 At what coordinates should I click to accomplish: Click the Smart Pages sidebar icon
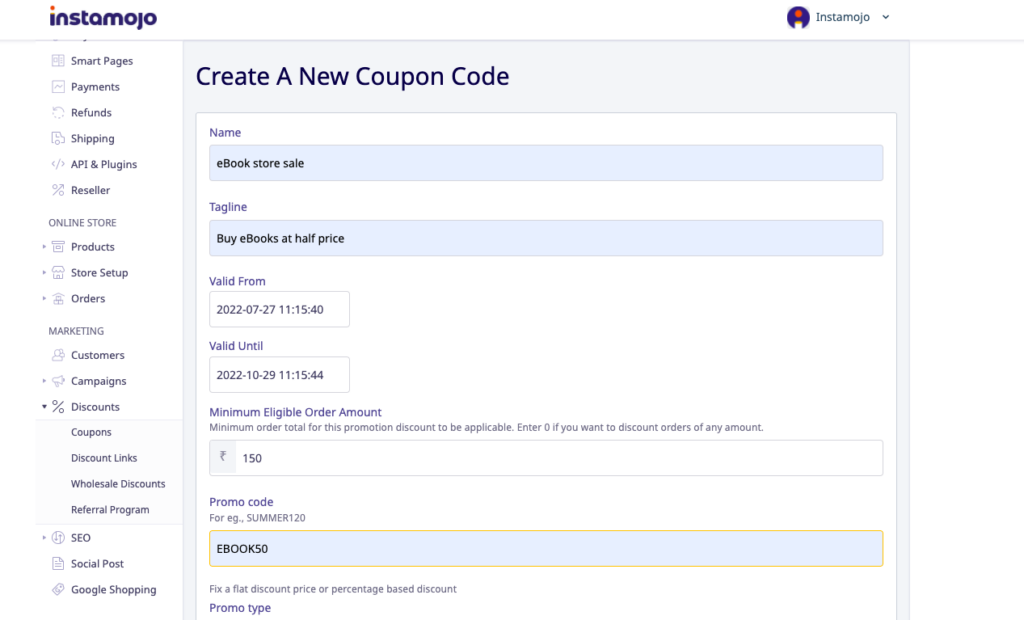pos(58,61)
